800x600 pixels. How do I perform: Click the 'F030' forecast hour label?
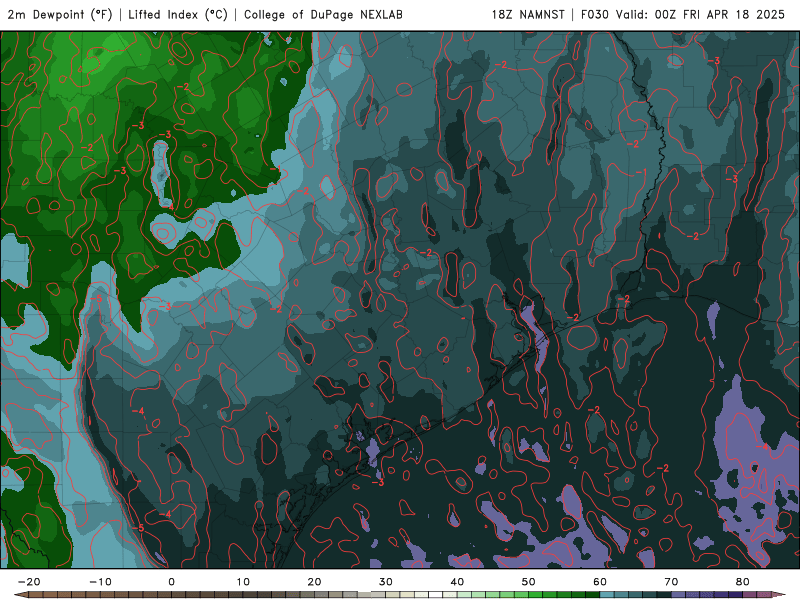click(x=595, y=14)
